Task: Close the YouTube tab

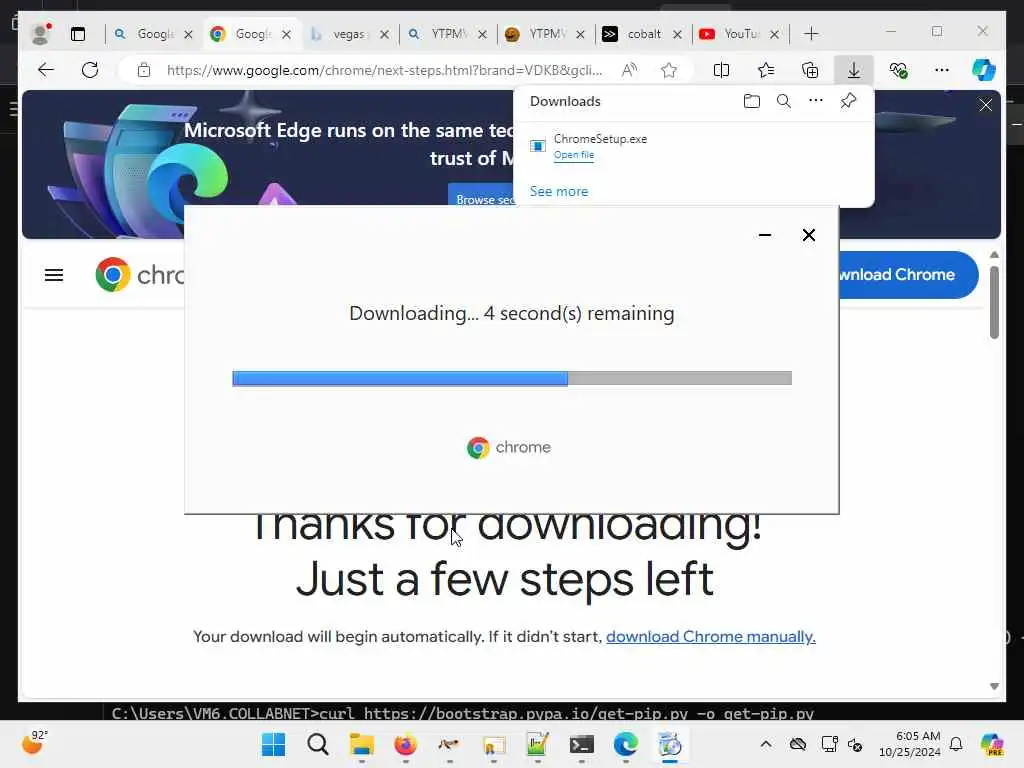Action: (775, 34)
